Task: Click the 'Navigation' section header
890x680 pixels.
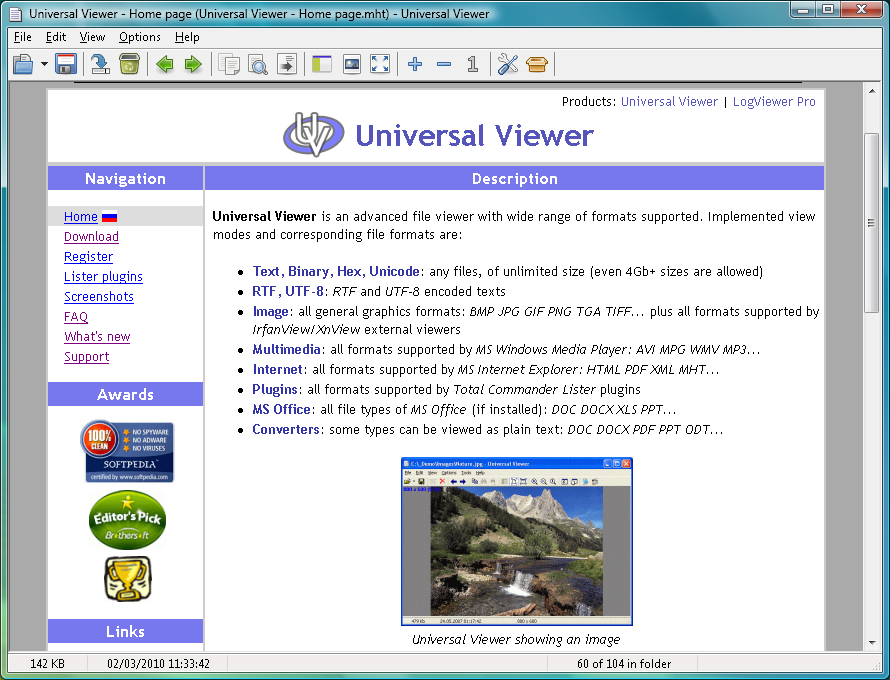Action: 125,178
